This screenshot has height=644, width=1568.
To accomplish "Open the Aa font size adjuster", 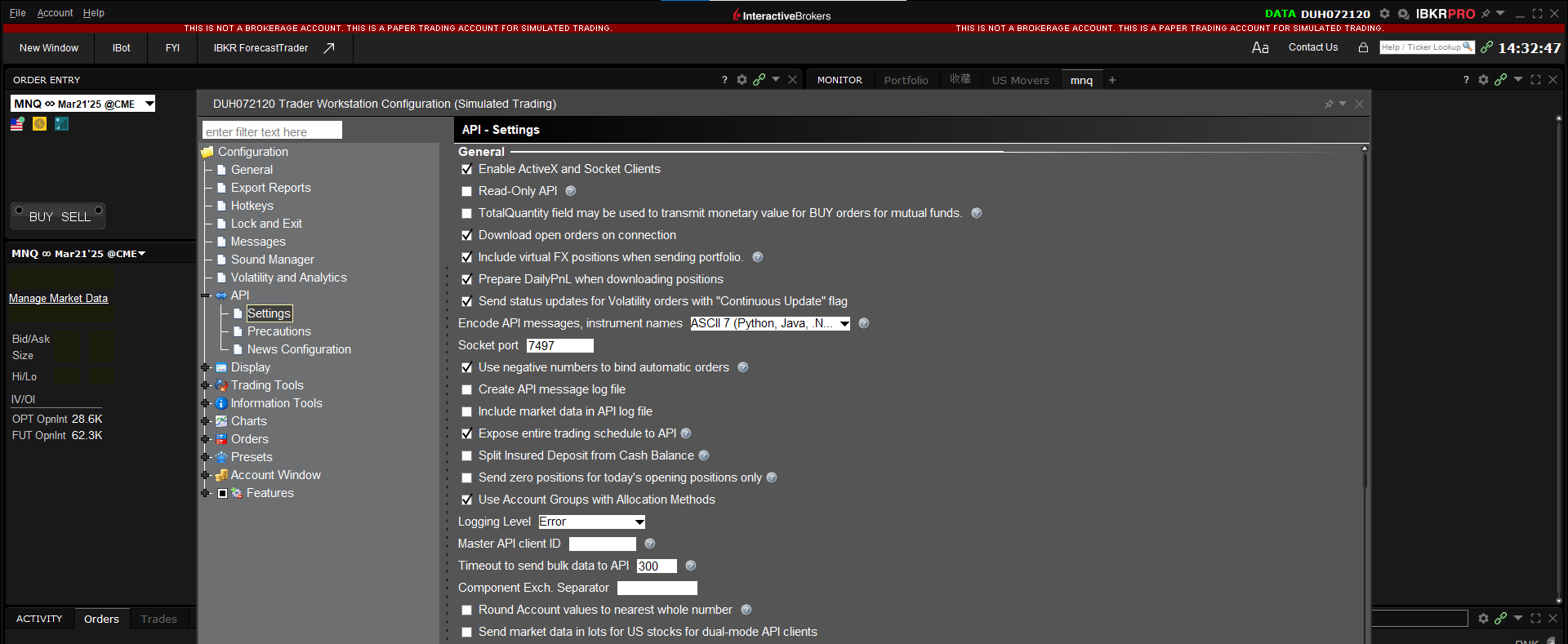I will click(x=1260, y=47).
